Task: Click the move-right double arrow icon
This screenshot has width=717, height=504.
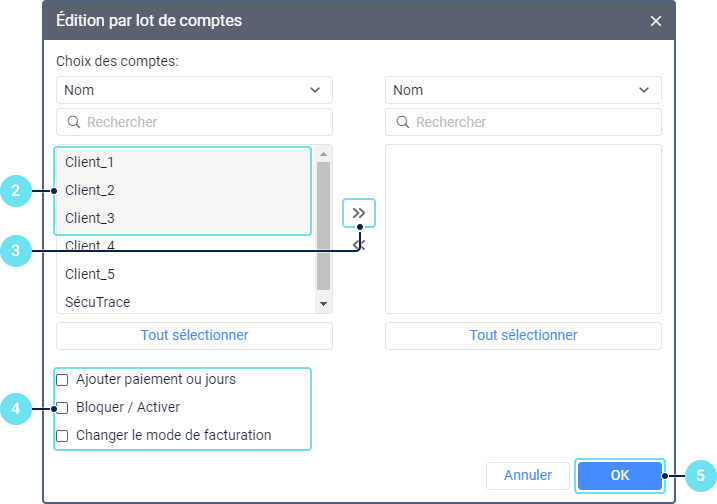Action: (359, 213)
